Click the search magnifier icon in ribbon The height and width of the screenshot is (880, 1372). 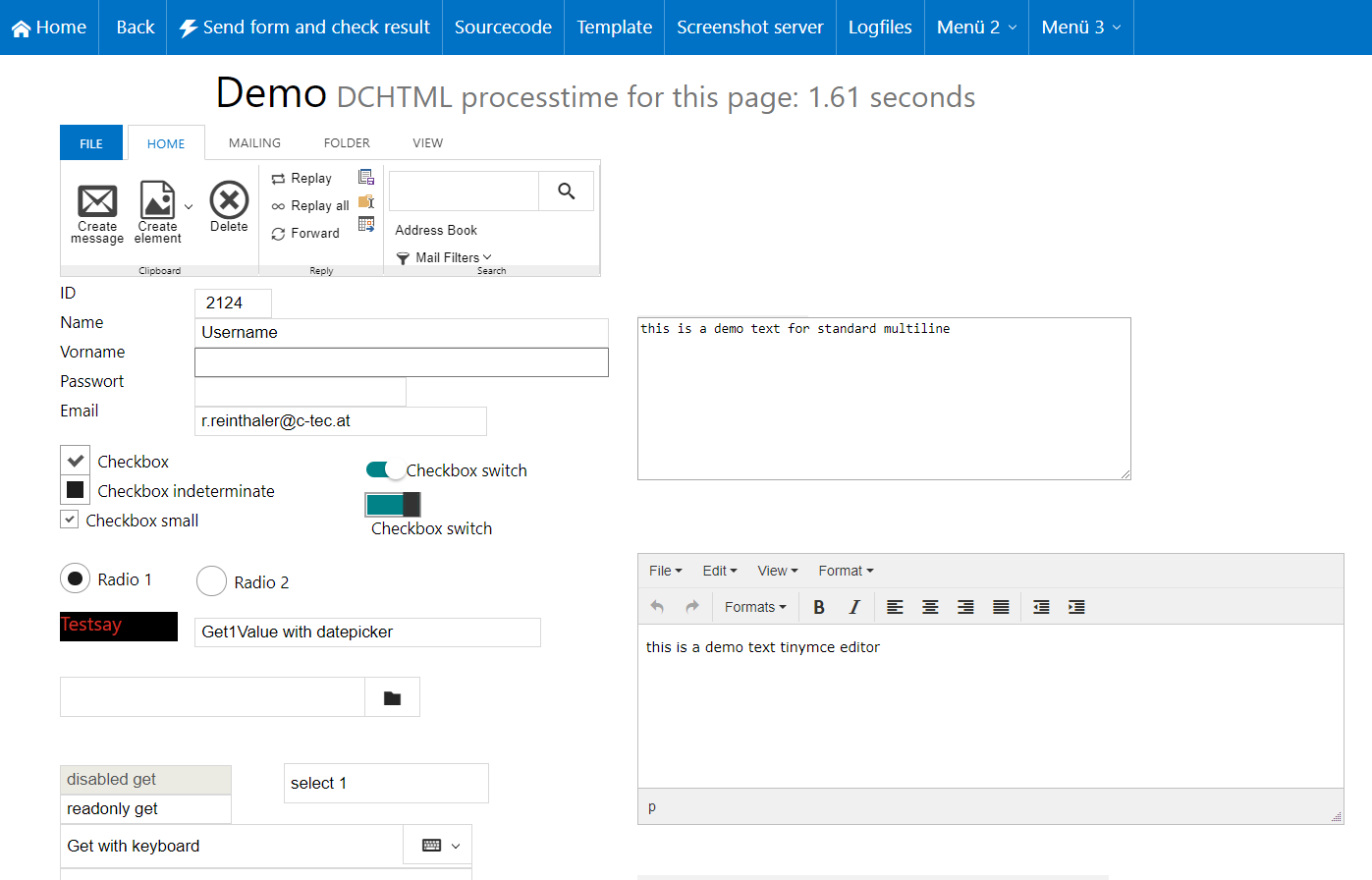click(x=566, y=192)
